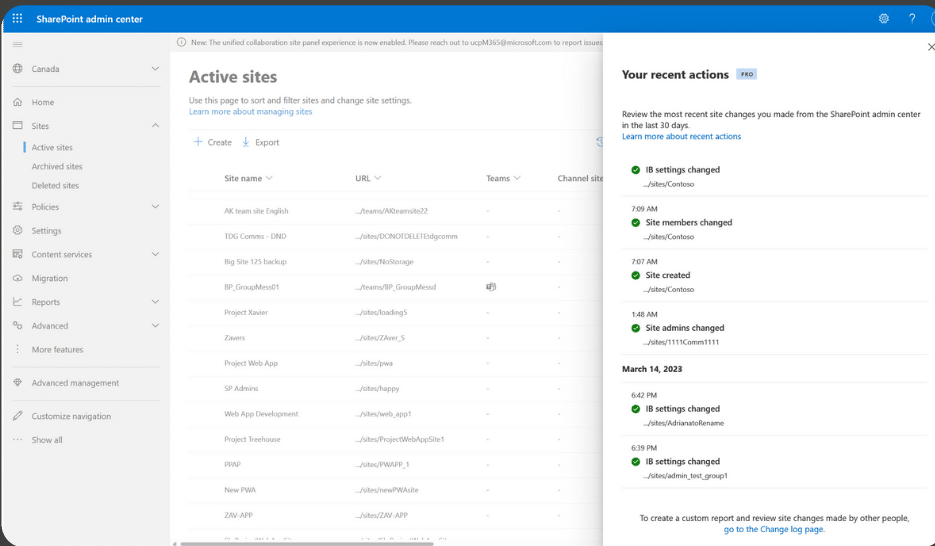
Task: Click the Web App Development site name
Action: click(261, 413)
